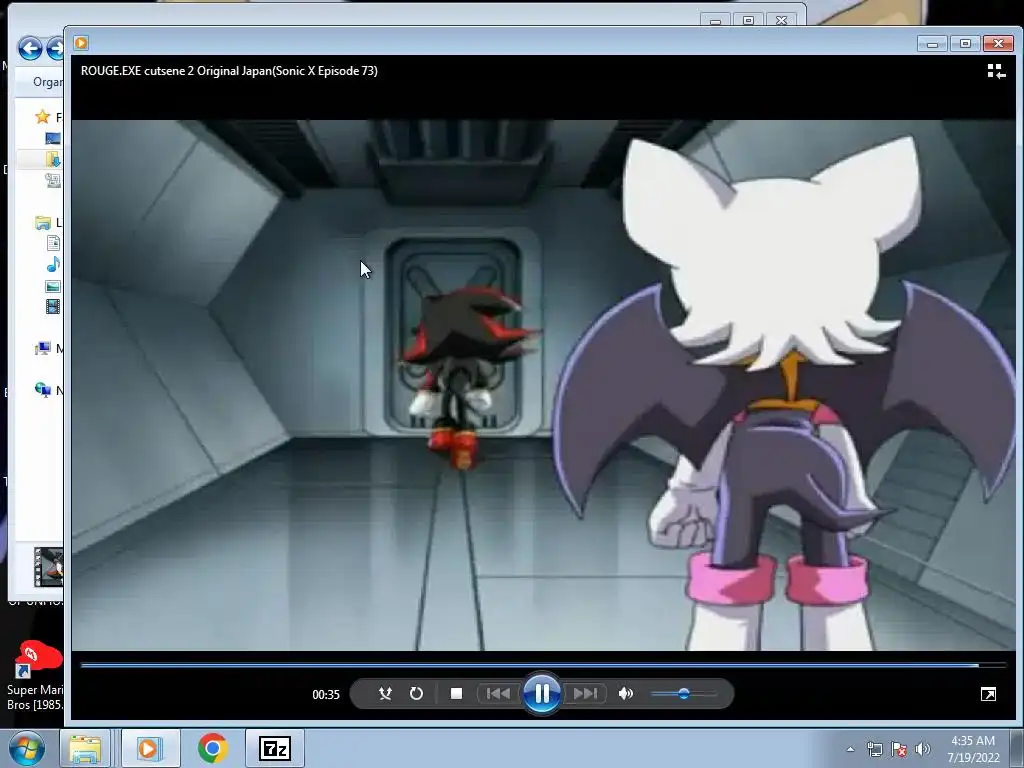Switch the player to full screen view
This screenshot has width=1024, height=768.
coord(988,694)
